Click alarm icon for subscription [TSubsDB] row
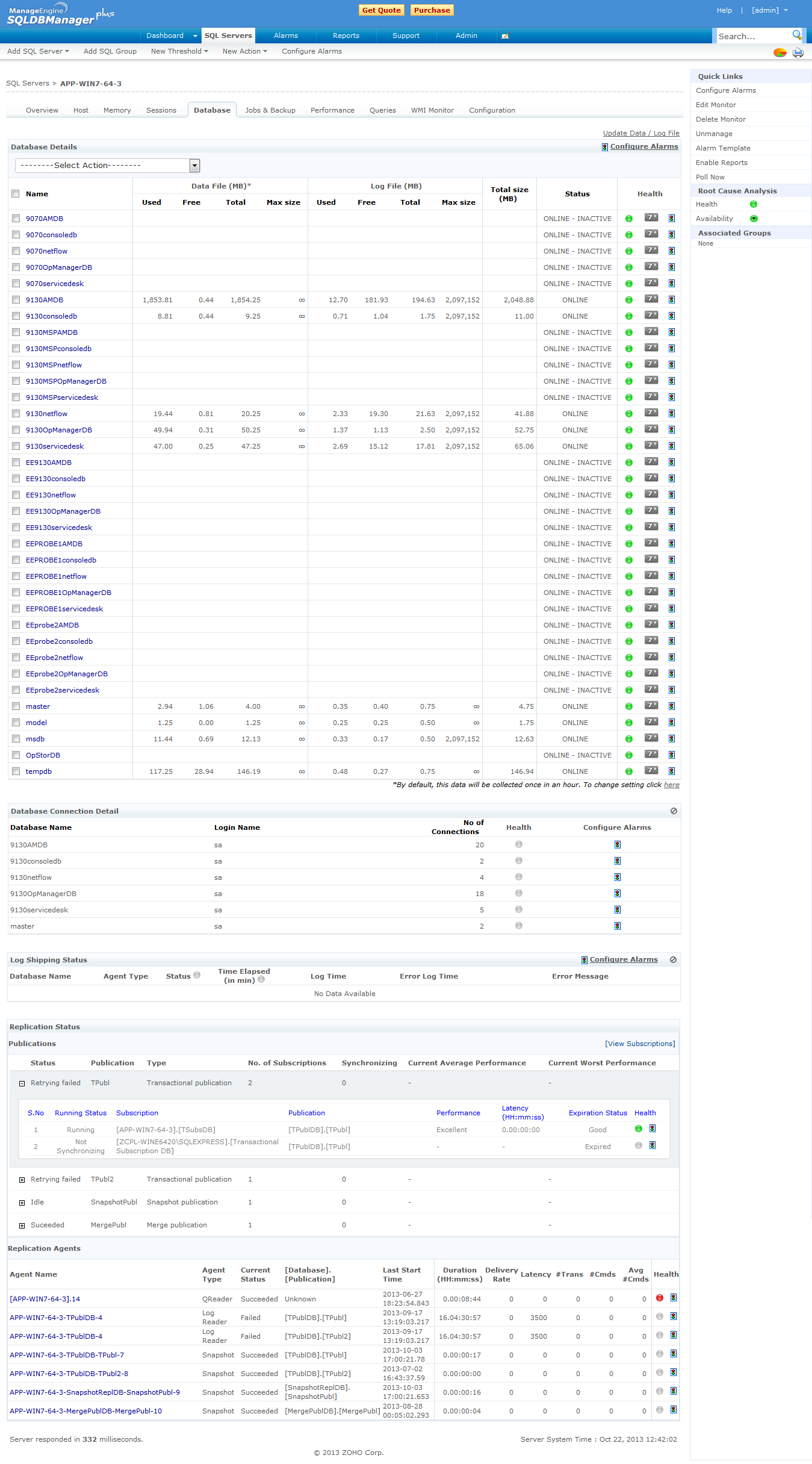The height and width of the screenshot is (1464, 812). pos(652,1129)
